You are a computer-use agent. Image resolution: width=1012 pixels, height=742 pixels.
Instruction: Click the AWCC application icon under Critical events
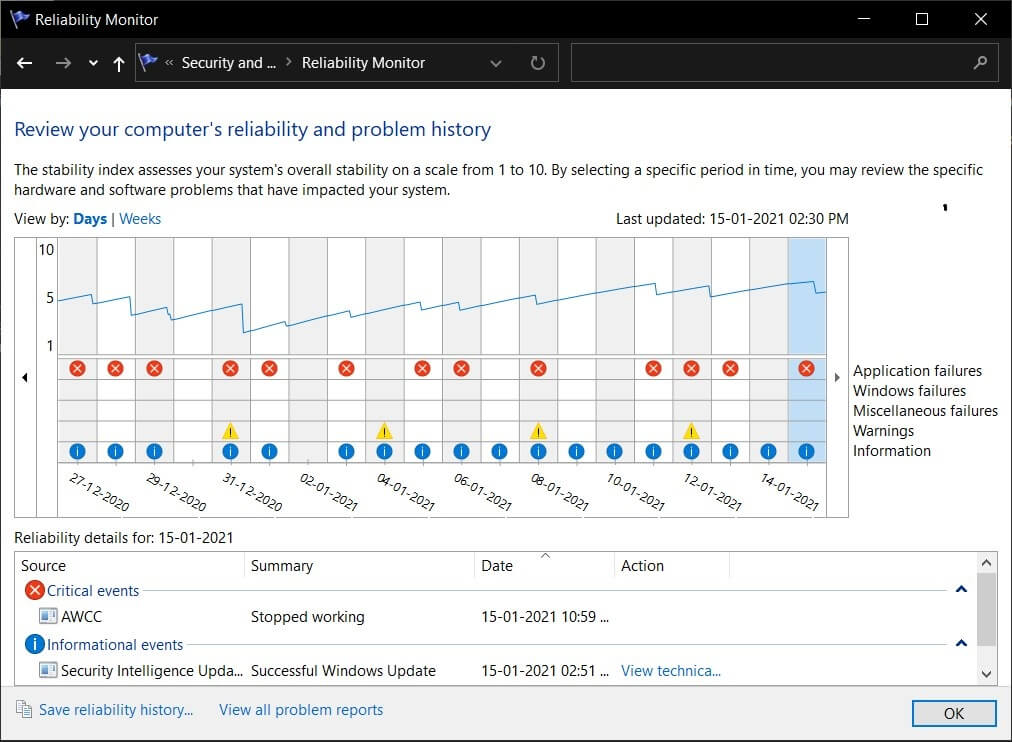[47, 616]
